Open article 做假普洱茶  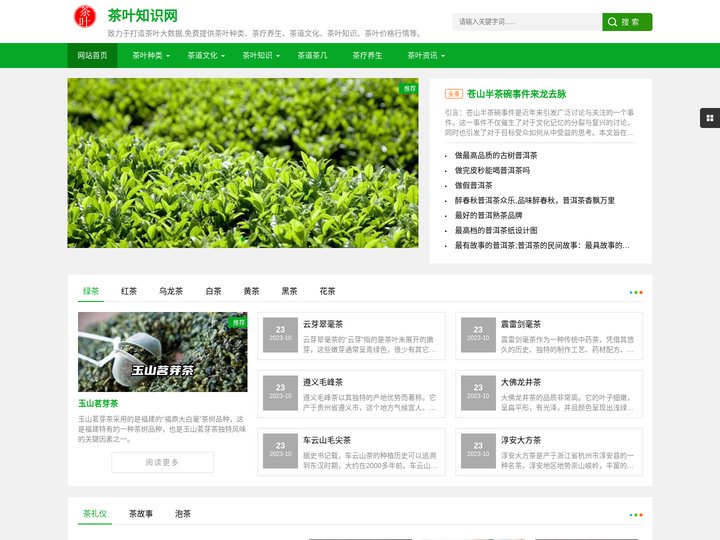click(473, 186)
